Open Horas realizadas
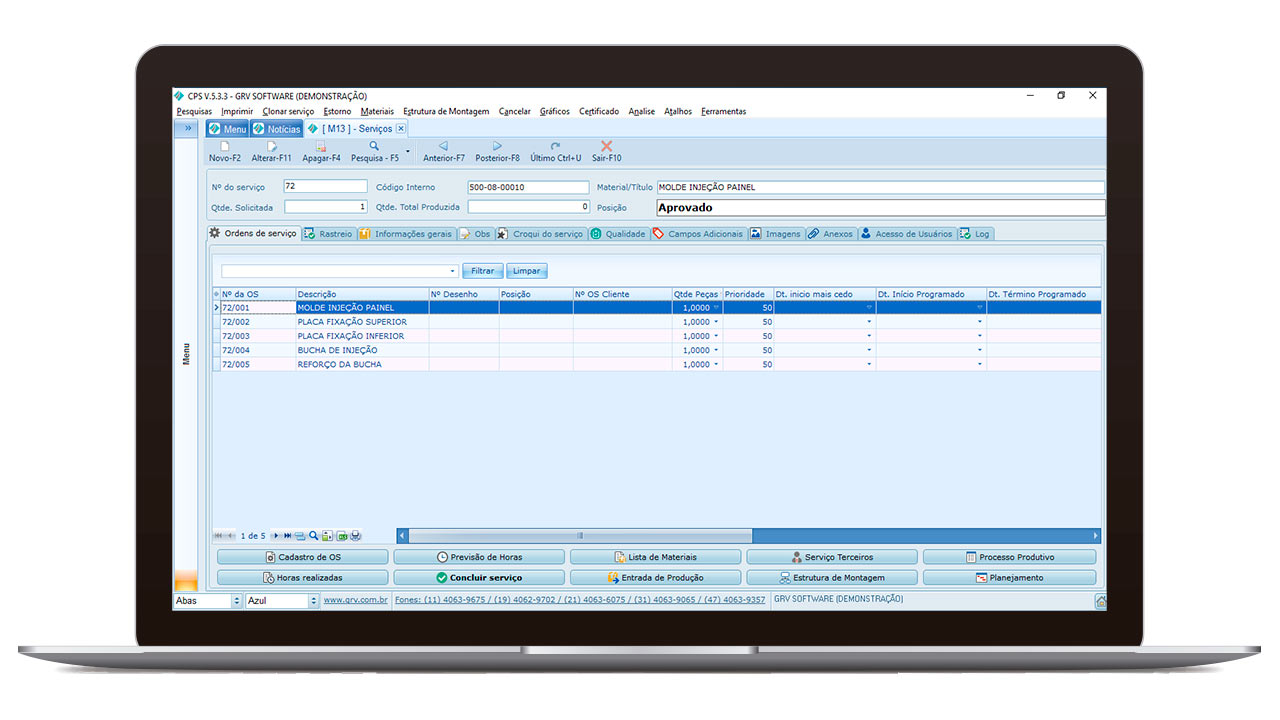 click(302, 578)
